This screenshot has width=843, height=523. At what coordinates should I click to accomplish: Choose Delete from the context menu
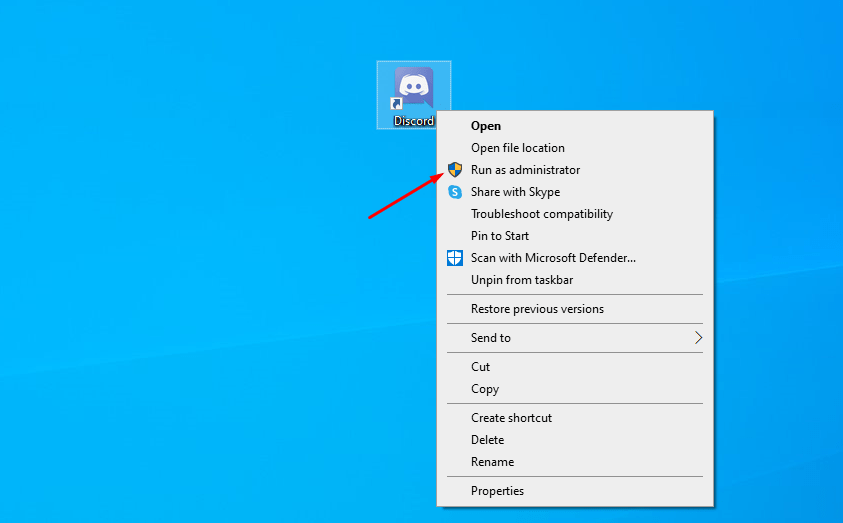575,440
